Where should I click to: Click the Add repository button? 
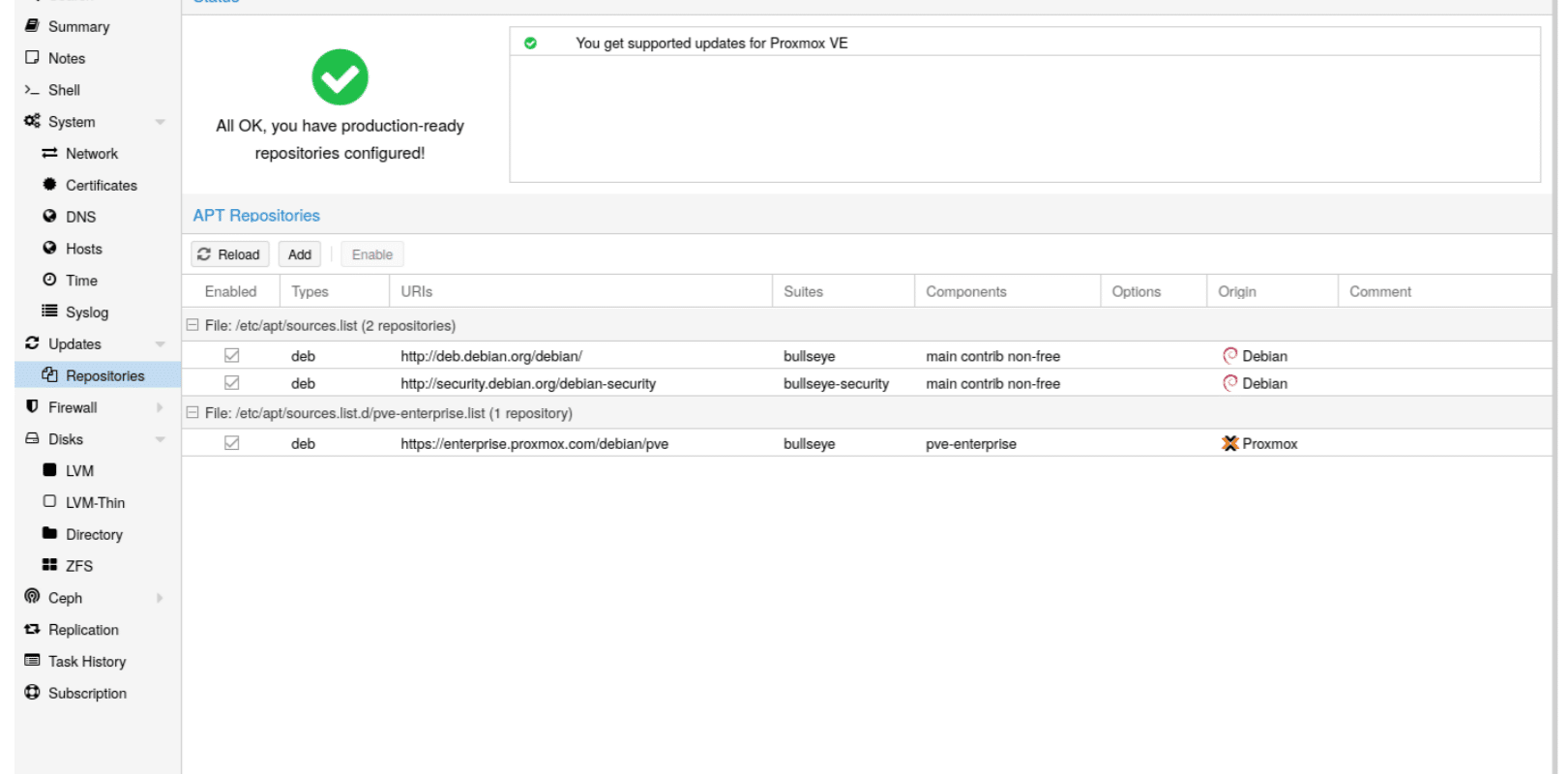pyautogui.click(x=300, y=254)
